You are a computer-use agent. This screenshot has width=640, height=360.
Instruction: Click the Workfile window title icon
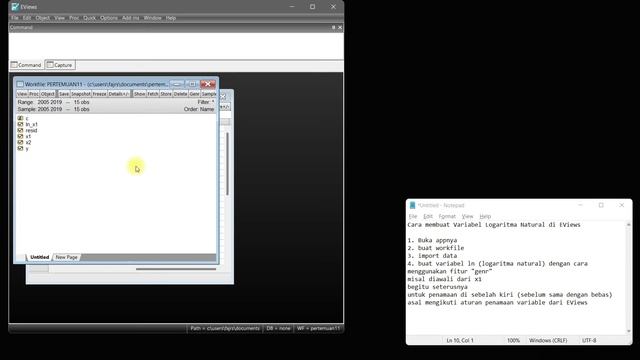20,84
